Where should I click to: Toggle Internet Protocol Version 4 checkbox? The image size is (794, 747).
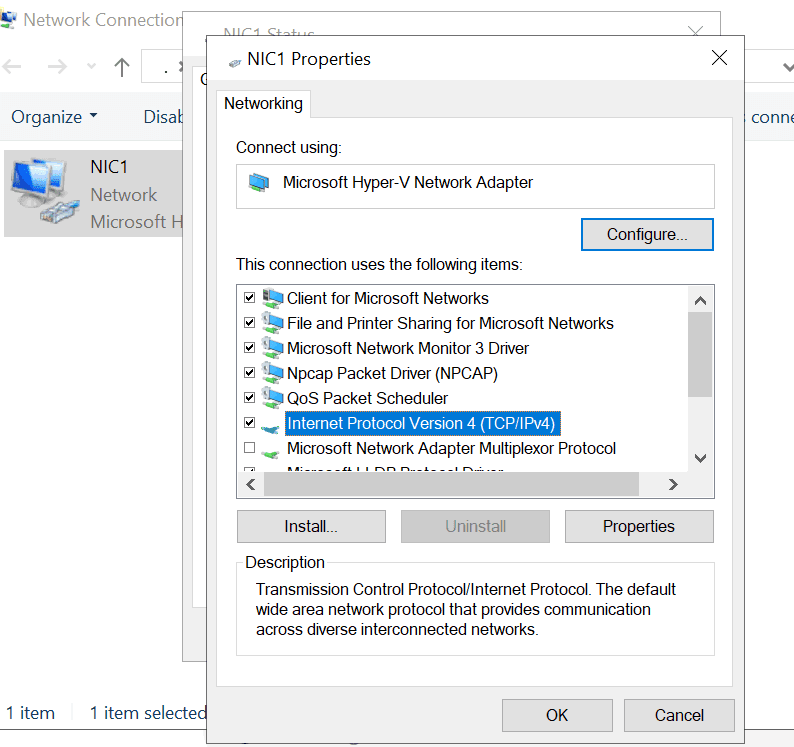249,422
